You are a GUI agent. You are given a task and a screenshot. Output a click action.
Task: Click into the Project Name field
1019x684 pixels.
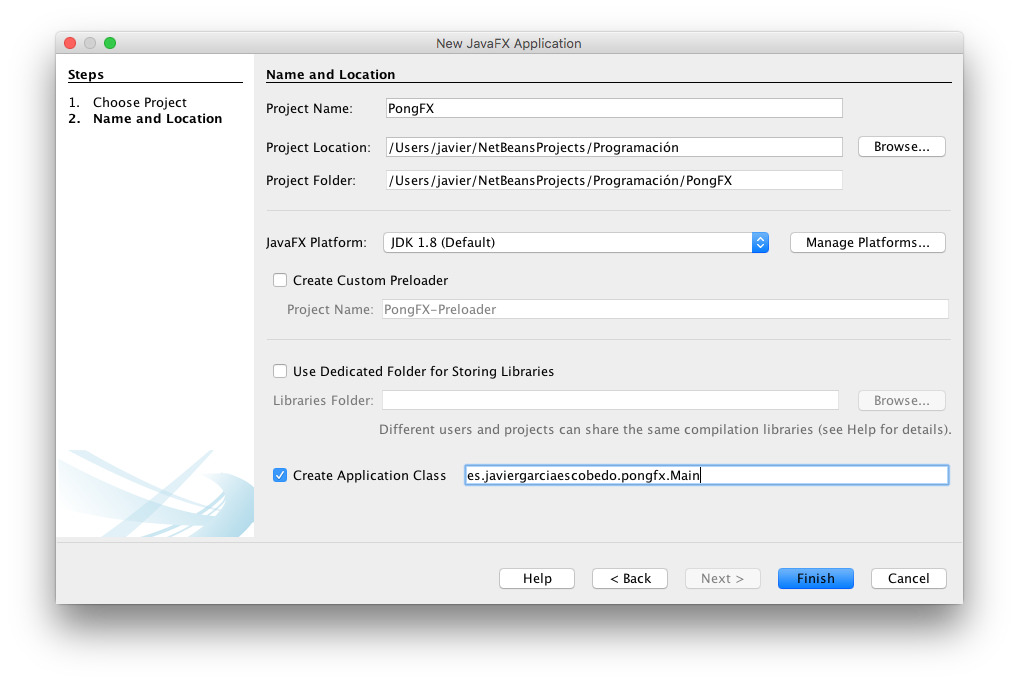[x=613, y=108]
